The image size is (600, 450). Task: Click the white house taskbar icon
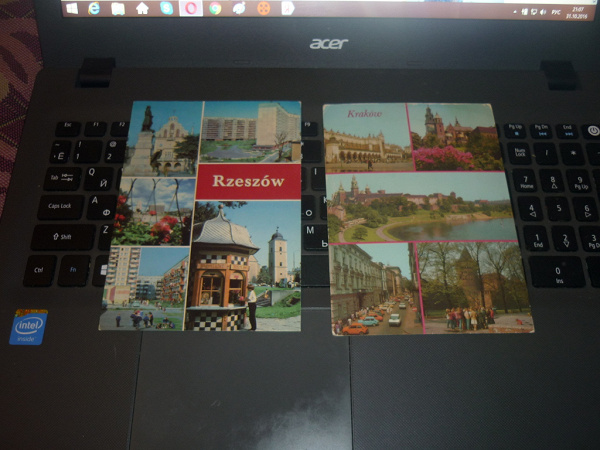[142, 8]
